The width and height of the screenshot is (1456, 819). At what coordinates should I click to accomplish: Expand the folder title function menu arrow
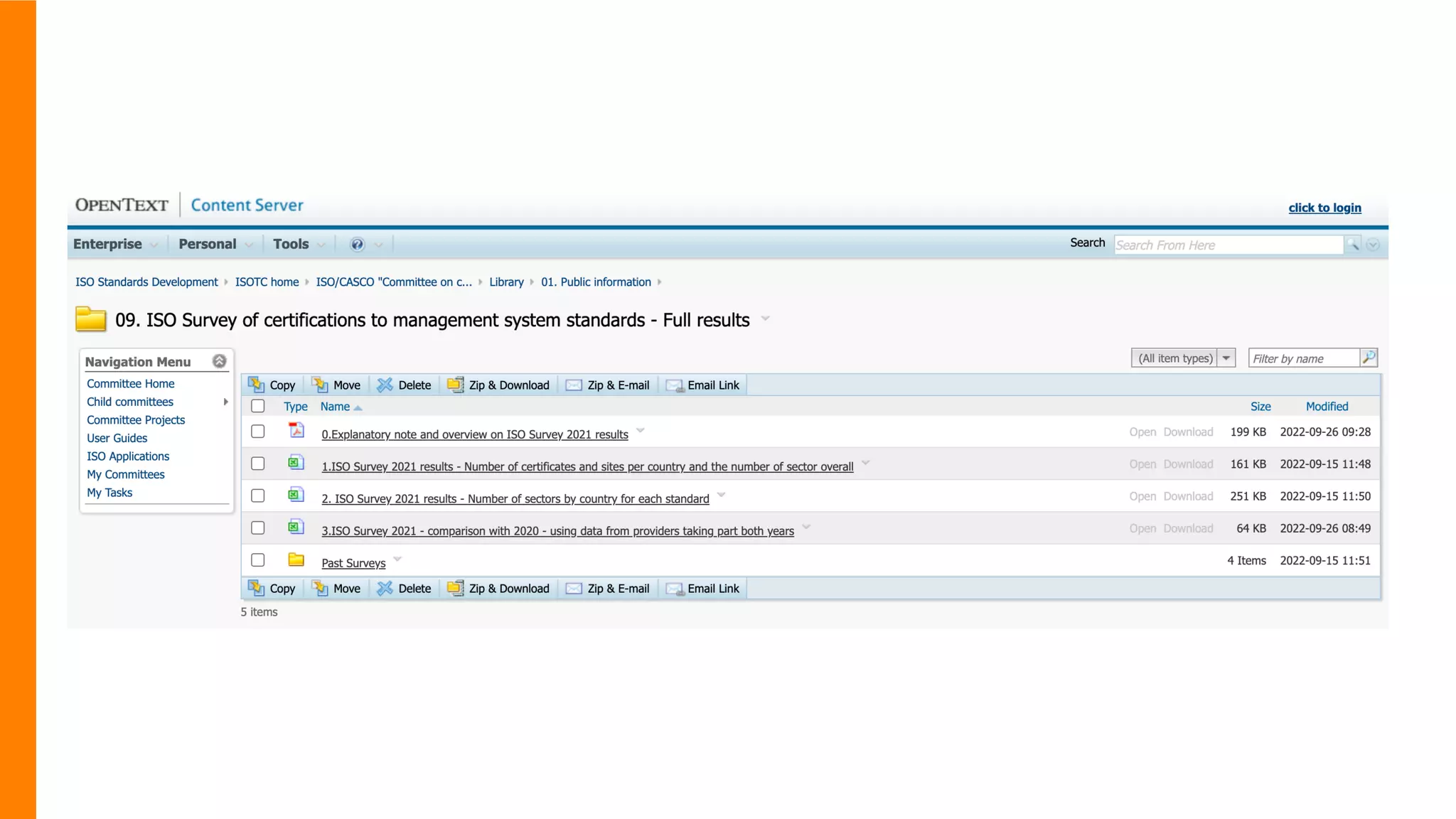pyautogui.click(x=765, y=318)
